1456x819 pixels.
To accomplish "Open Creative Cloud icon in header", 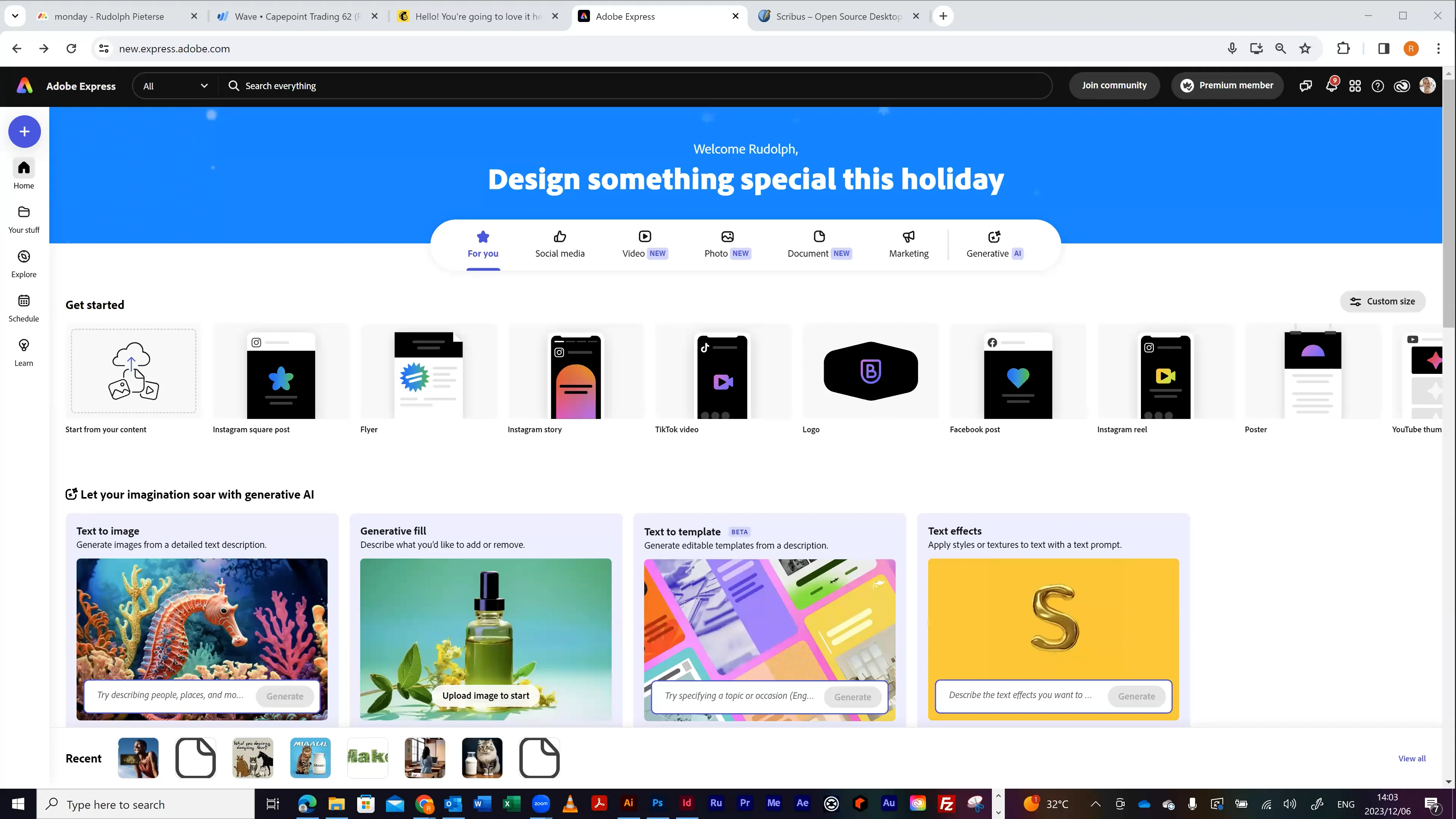I will 1402,86.
